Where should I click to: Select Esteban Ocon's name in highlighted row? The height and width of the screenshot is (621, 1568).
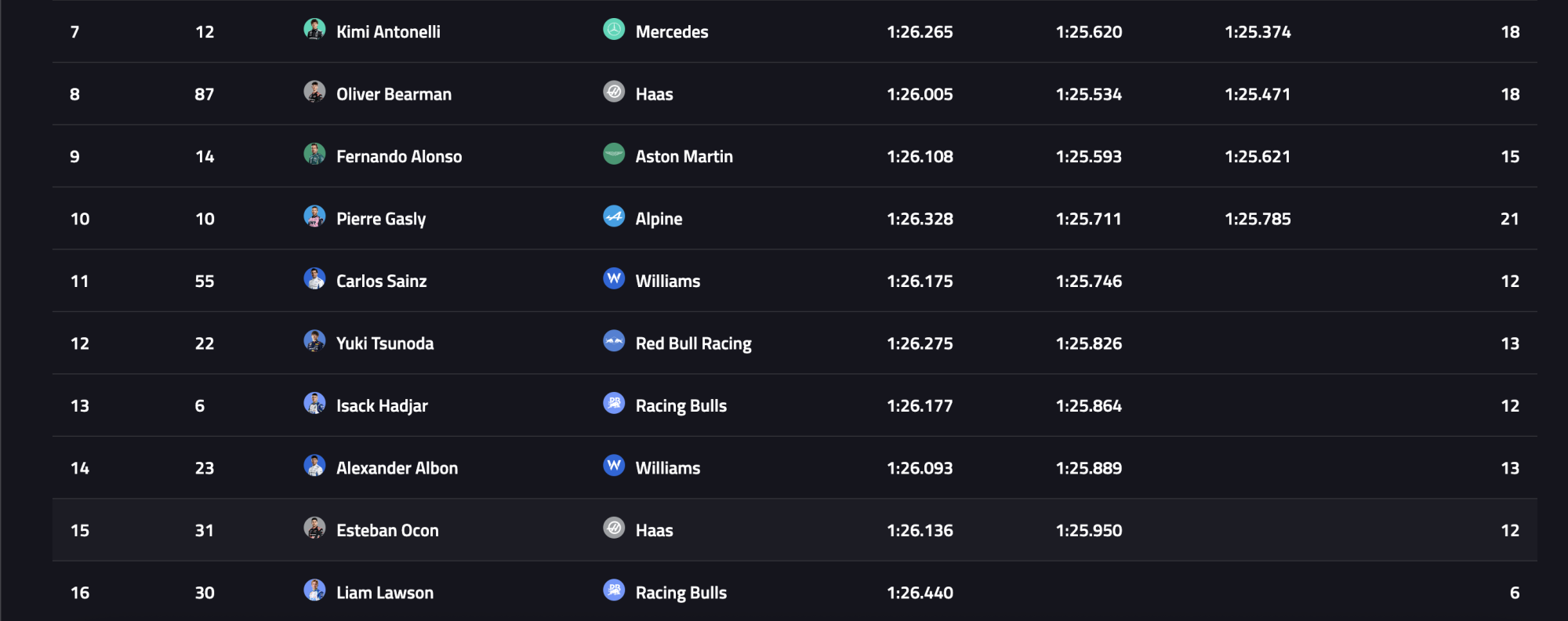coord(387,531)
